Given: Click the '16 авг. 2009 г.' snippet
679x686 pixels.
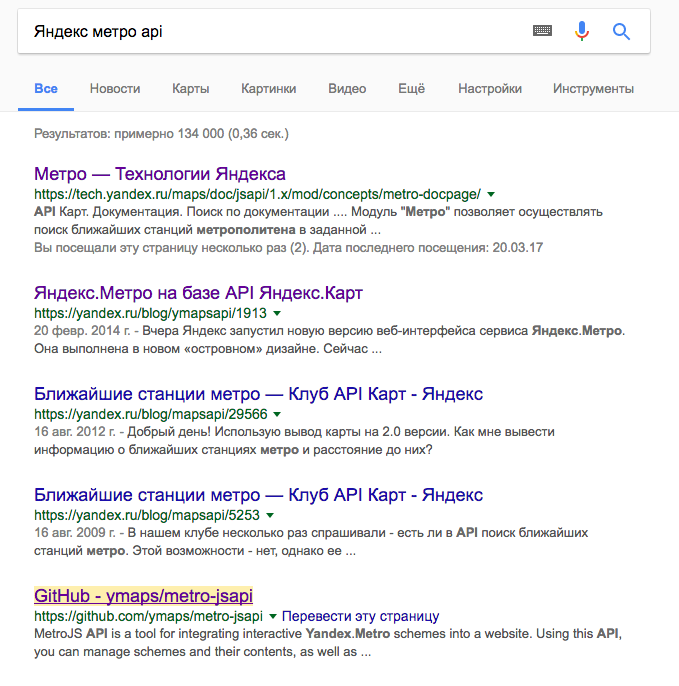Looking at the screenshot, I should point(311,542).
